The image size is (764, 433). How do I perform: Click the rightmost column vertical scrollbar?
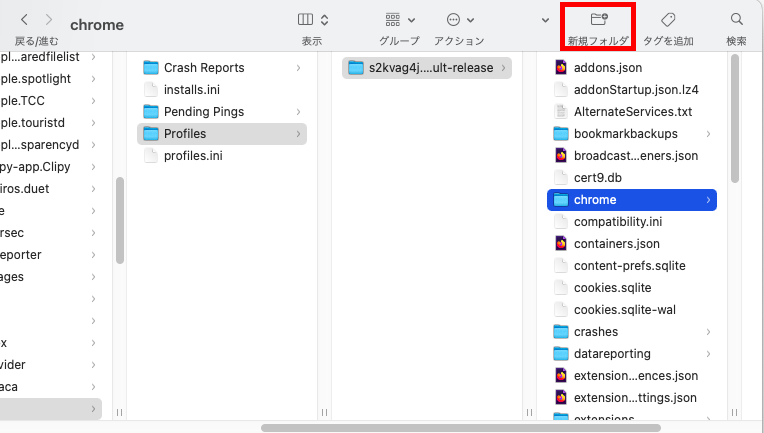pos(735,118)
